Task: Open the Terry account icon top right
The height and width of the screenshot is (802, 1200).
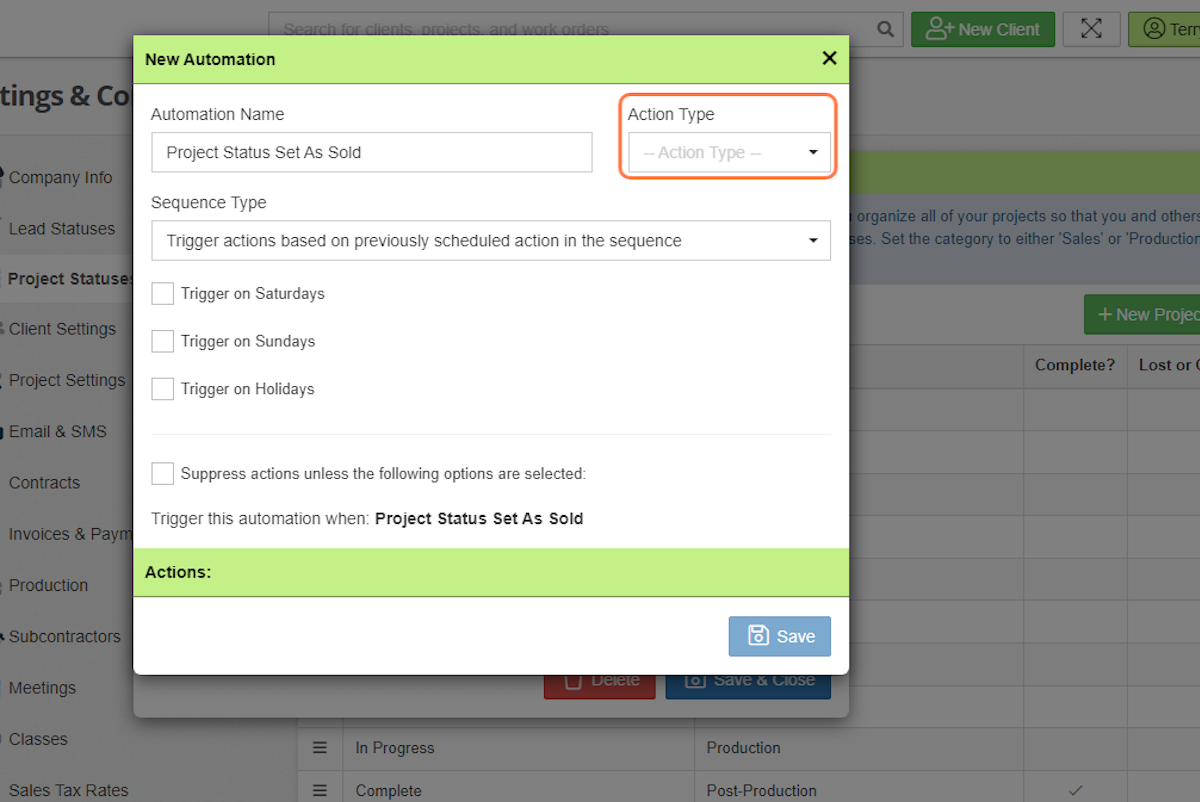Action: click(1156, 29)
